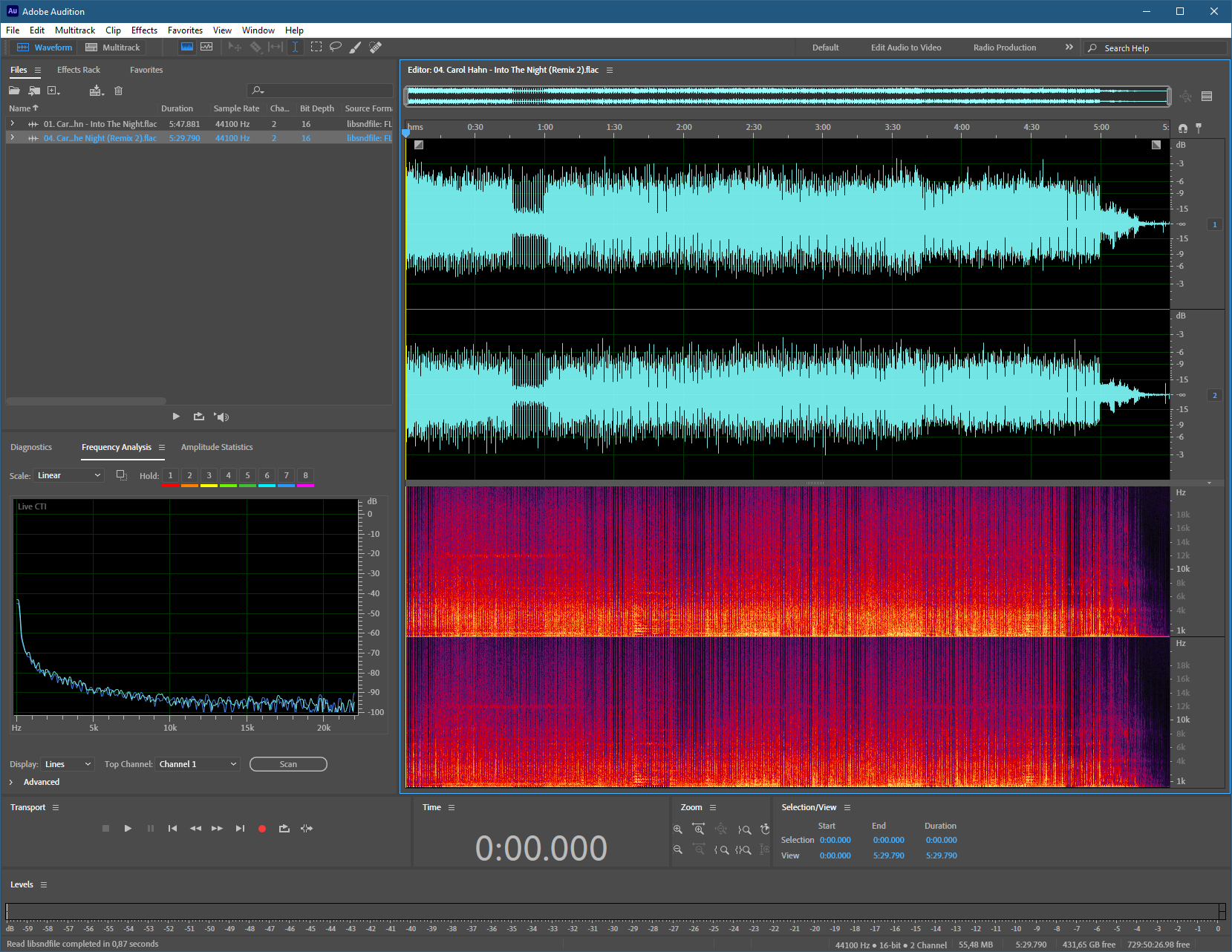The height and width of the screenshot is (952, 1232).
Task: Click Rewind in Transport panel
Action: click(x=195, y=828)
